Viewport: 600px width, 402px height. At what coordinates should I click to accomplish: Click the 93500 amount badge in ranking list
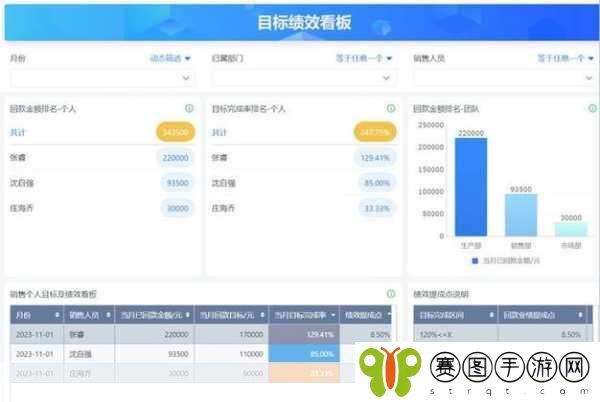(x=178, y=183)
